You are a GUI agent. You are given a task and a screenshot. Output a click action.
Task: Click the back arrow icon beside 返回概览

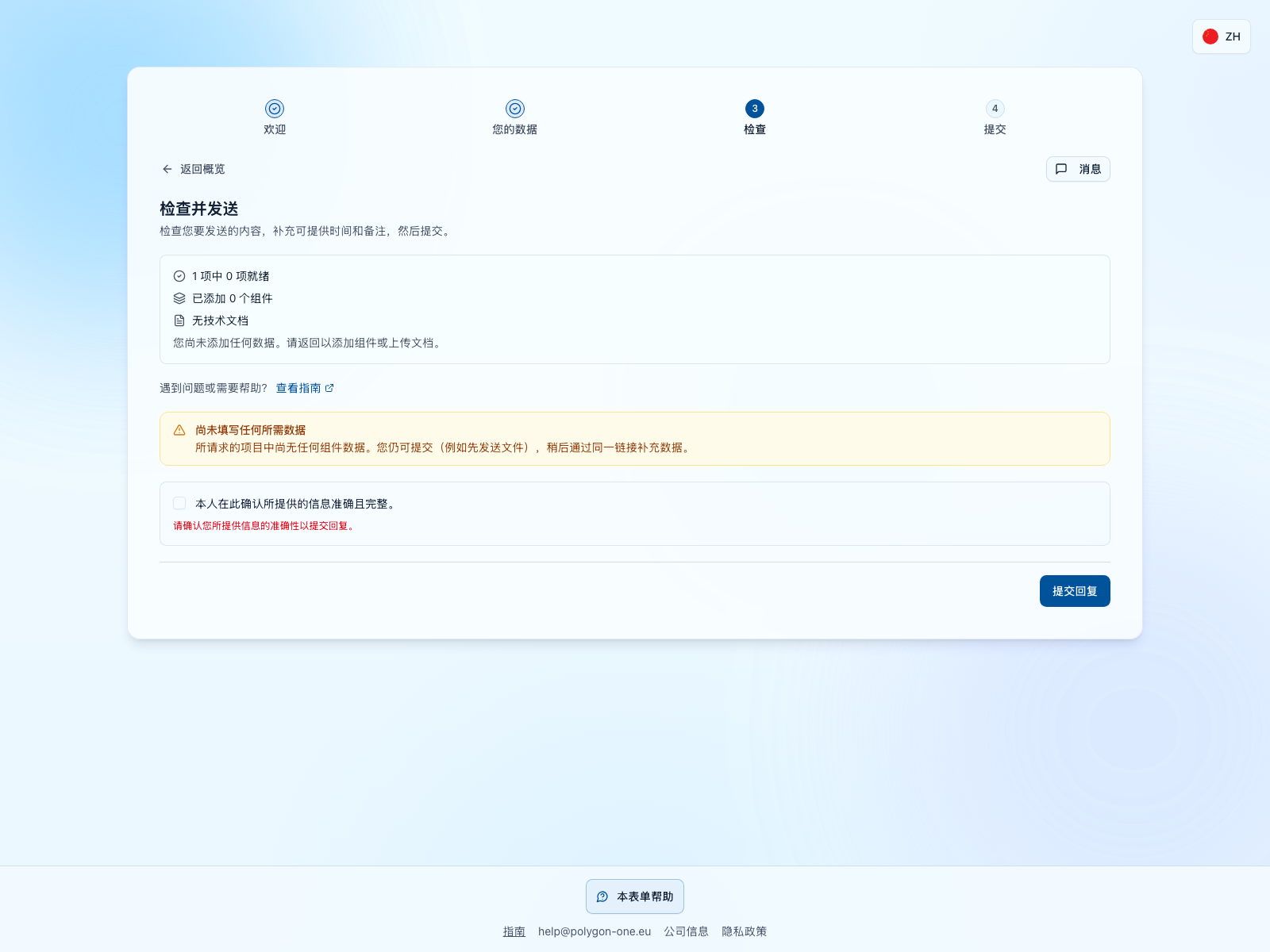167,169
